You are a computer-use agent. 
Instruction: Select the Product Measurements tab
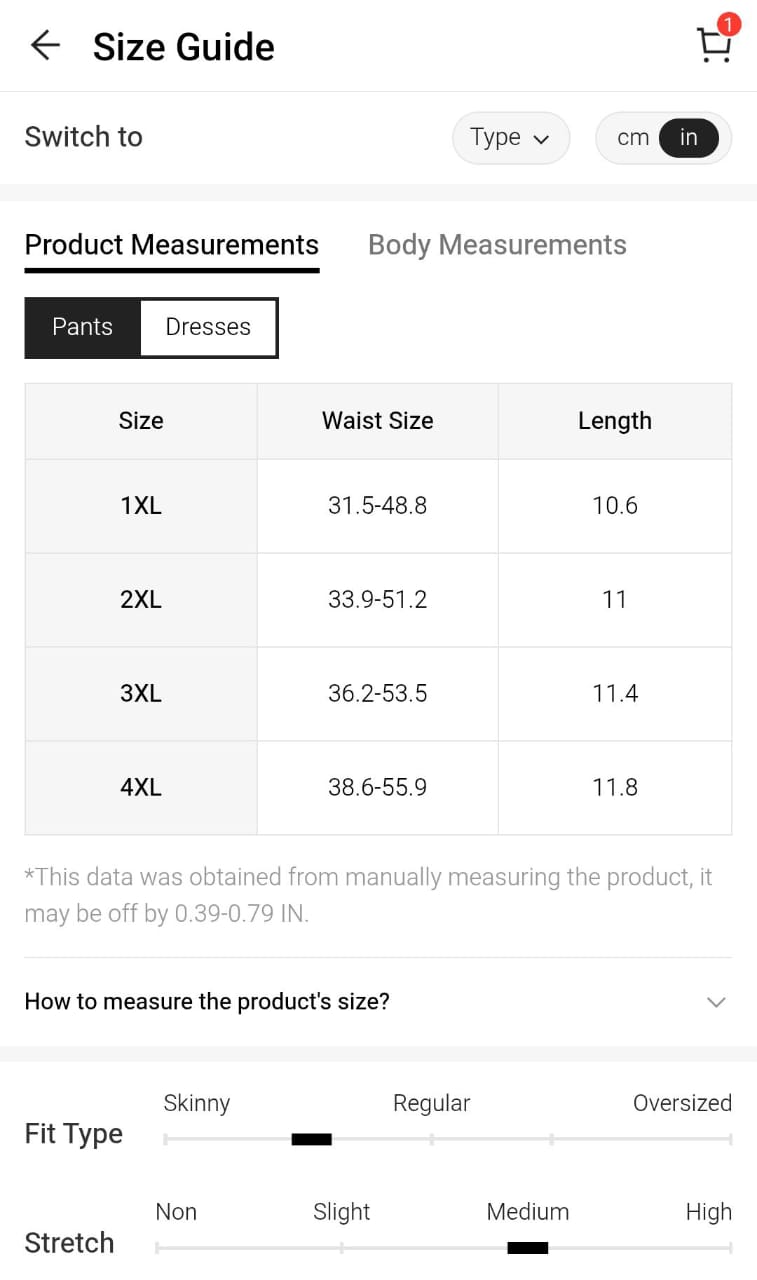[171, 245]
